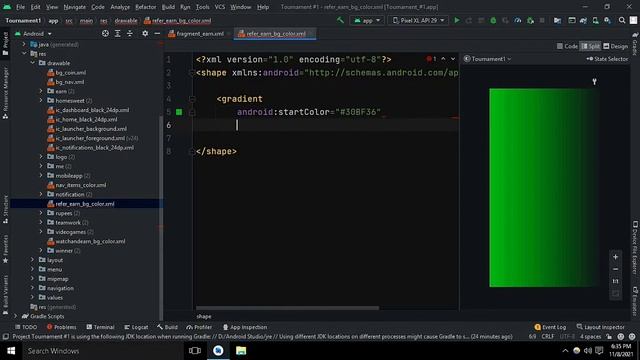This screenshot has height=360, width=640.
Task: Run the app with the green play button
Action: click(457, 20)
